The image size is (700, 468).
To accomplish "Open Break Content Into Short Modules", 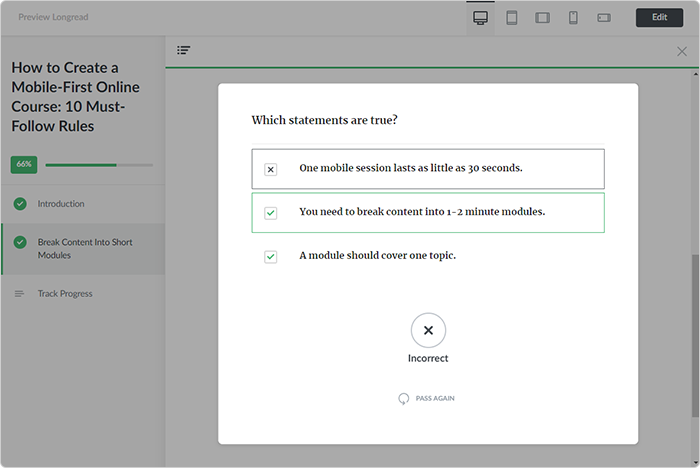I will click(83, 249).
